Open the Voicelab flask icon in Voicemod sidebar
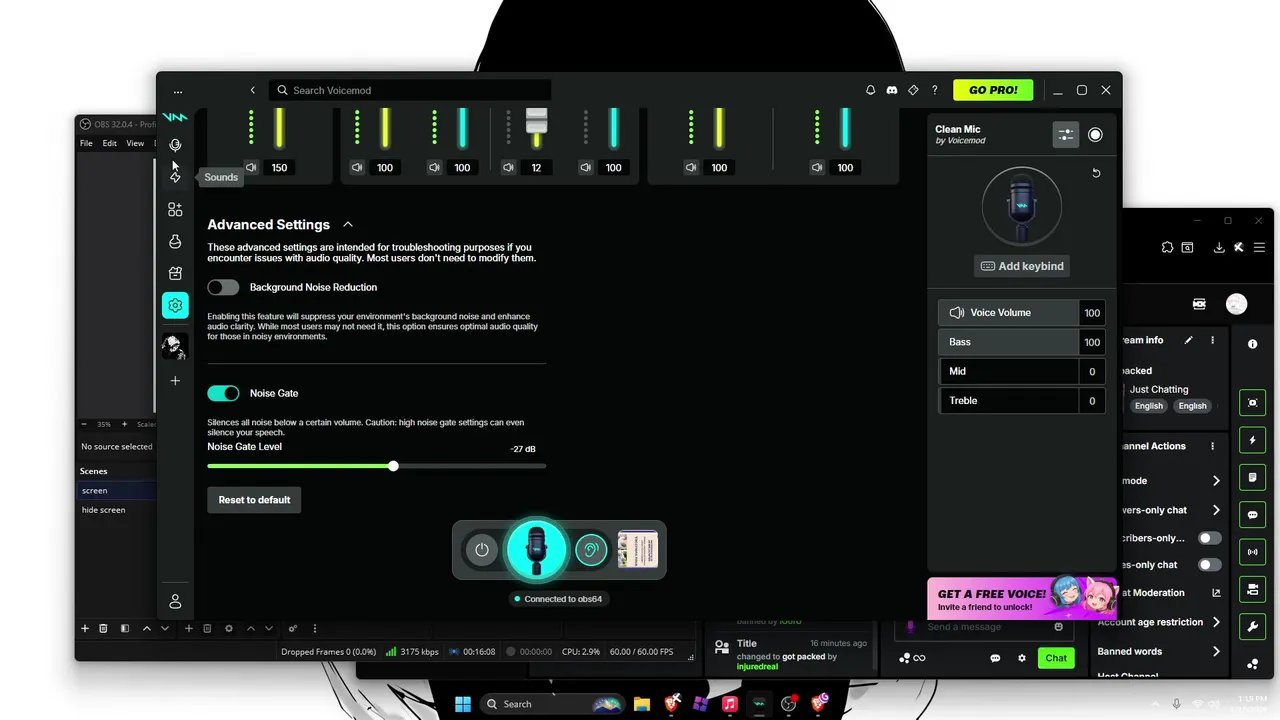Viewport: 1280px width, 720px height. (175, 241)
